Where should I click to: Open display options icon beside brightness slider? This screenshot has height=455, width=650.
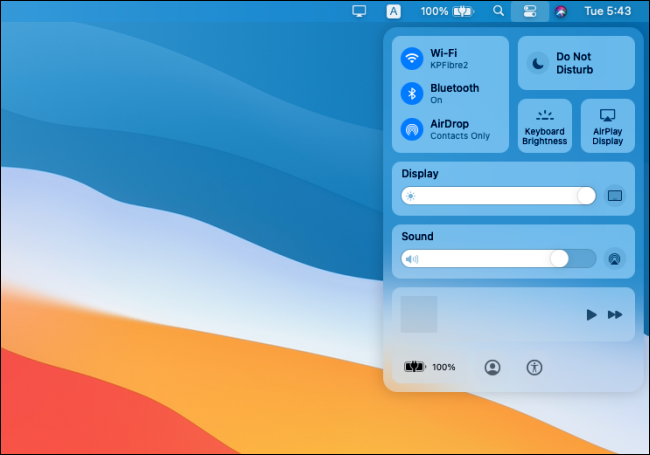[615, 196]
